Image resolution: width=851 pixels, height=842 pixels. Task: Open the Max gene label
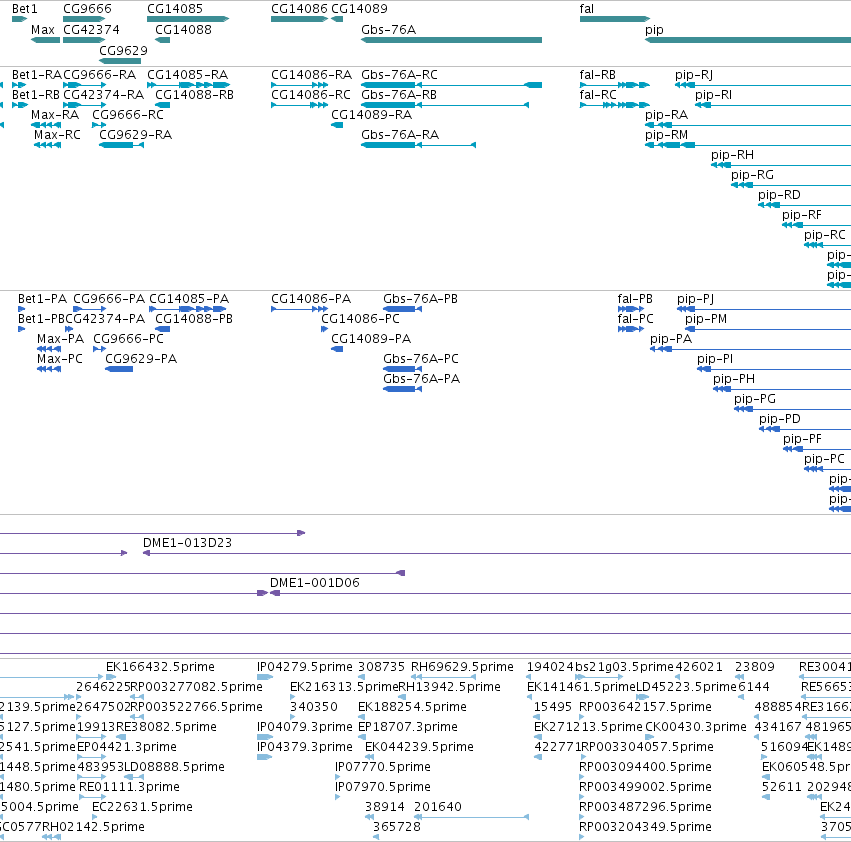[x=43, y=30]
